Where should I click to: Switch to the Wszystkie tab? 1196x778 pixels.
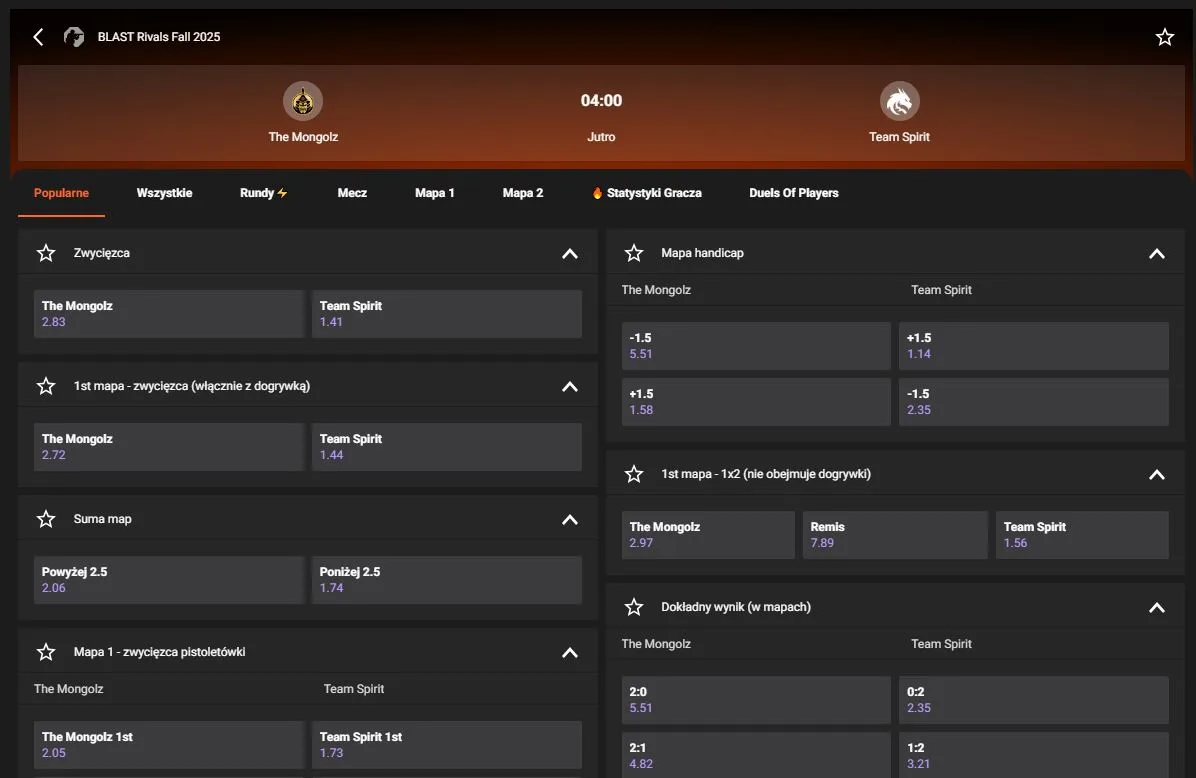pos(164,193)
